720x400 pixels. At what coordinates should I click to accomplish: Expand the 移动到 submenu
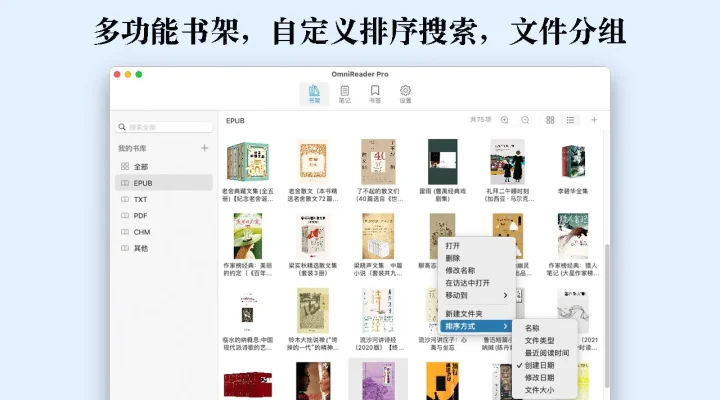(475, 295)
